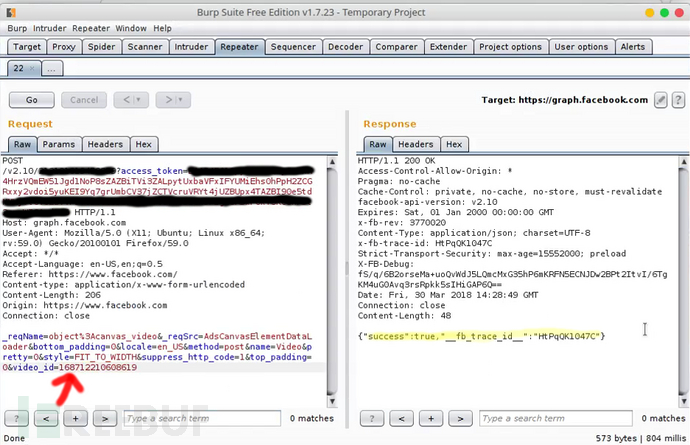Go forward in request history with the > button

[x=173, y=100]
